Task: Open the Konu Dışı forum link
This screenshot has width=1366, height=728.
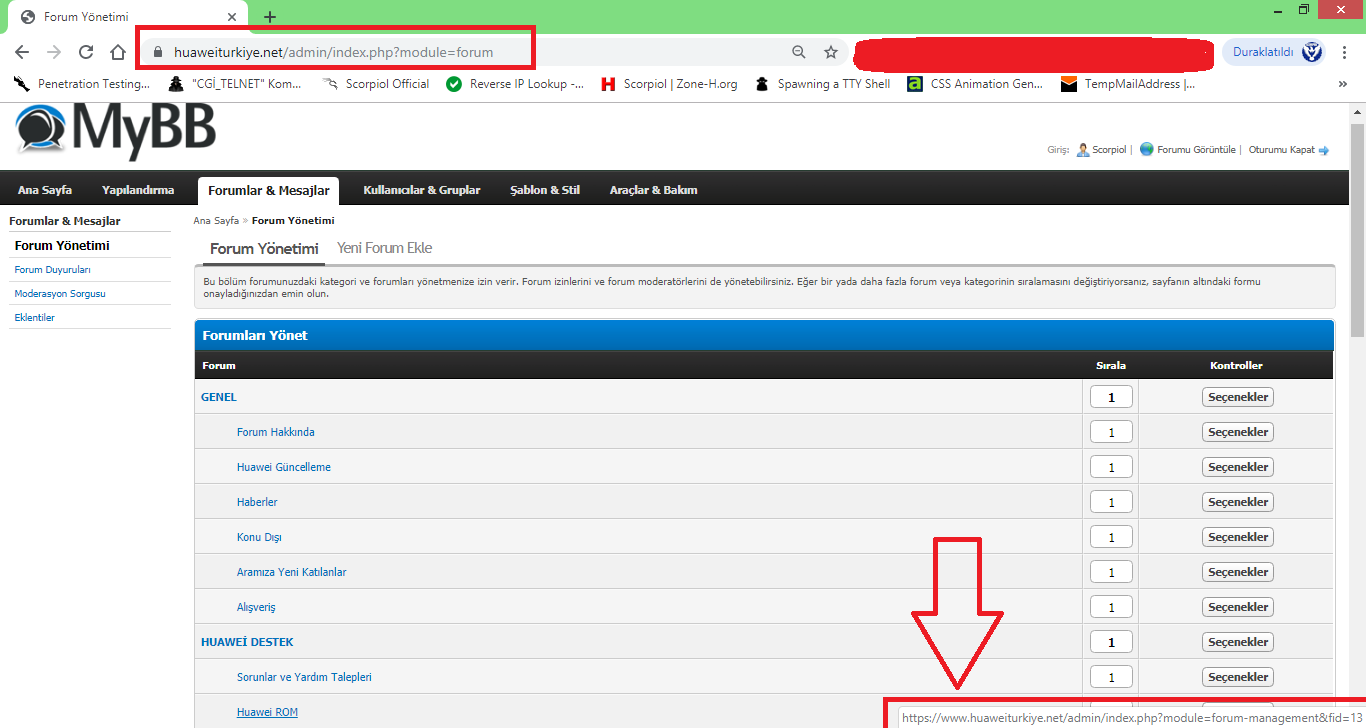Action: (x=259, y=537)
